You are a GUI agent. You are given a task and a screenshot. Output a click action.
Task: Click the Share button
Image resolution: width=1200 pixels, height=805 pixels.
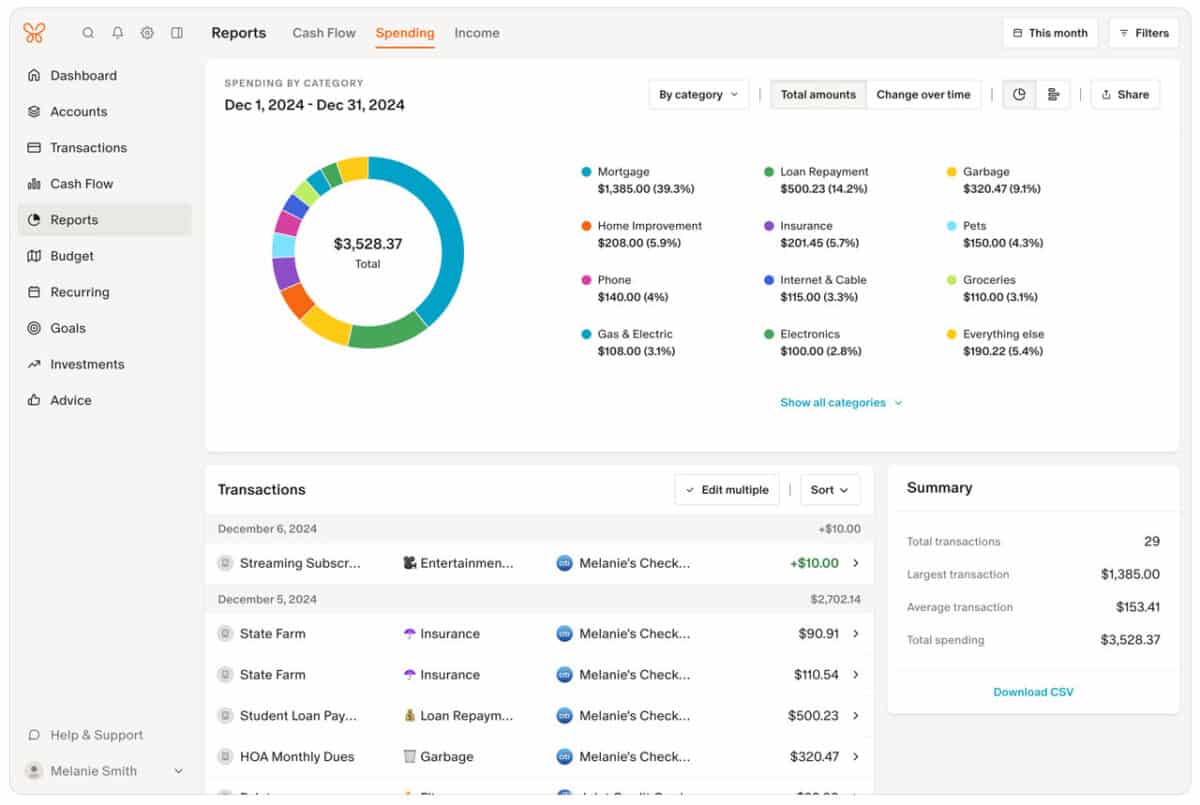1125,95
